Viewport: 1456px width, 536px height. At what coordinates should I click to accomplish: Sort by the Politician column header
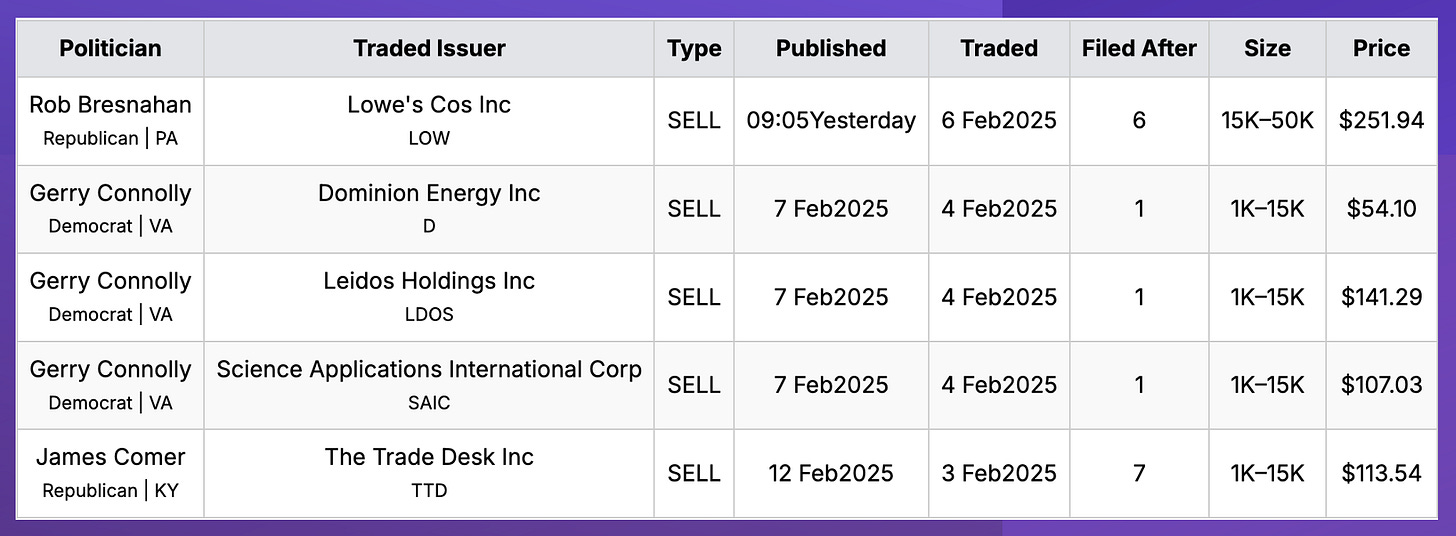(110, 48)
